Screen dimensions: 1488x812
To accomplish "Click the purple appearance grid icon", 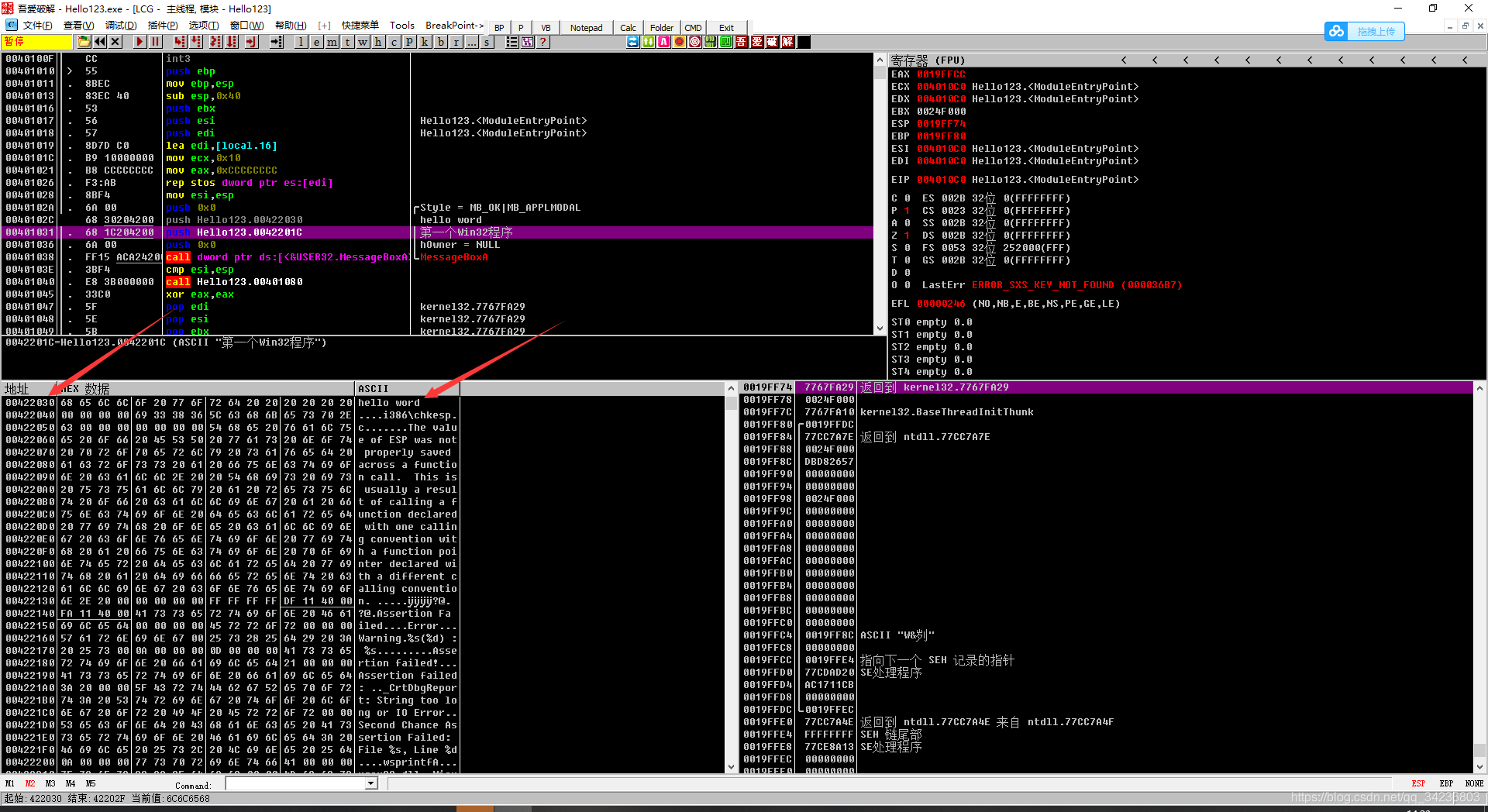I will 528,42.
